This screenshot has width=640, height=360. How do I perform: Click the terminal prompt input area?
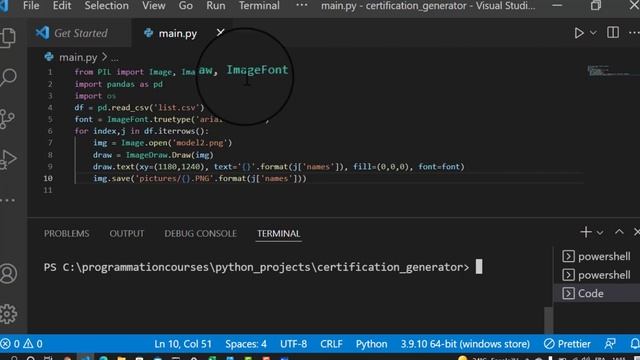point(479,267)
